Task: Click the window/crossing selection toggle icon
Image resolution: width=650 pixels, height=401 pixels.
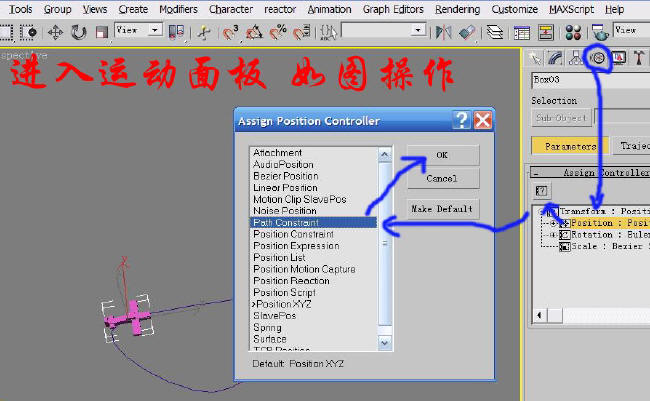Action: (x=28, y=32)
